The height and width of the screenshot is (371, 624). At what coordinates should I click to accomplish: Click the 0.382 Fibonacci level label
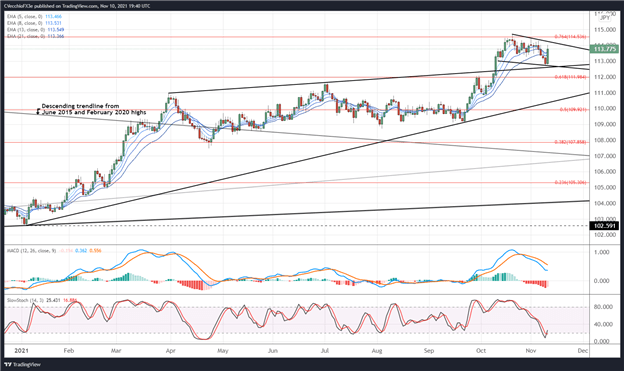pyautogui.click(x=570, y=142)
